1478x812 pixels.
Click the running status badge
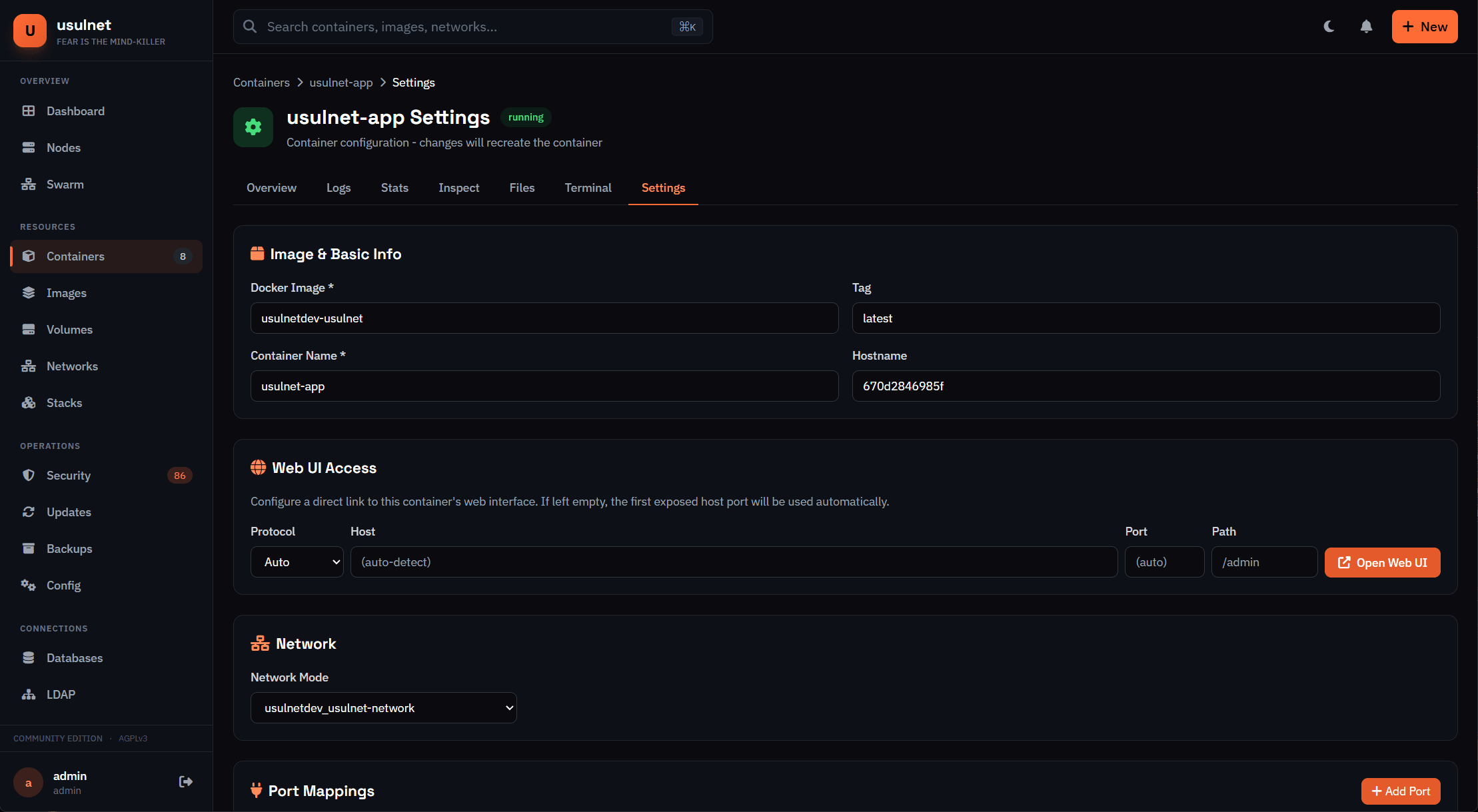pos(526,117)
